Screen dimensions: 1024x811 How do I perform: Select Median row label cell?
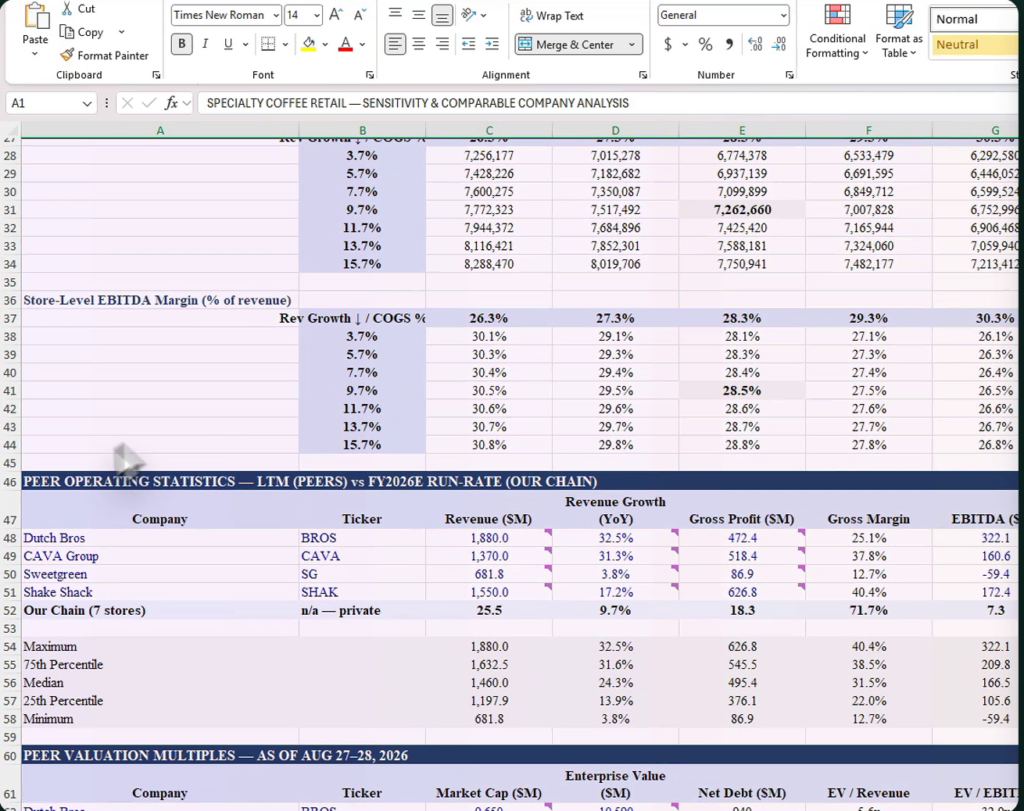pyautogui.click(x=160, y=683)
